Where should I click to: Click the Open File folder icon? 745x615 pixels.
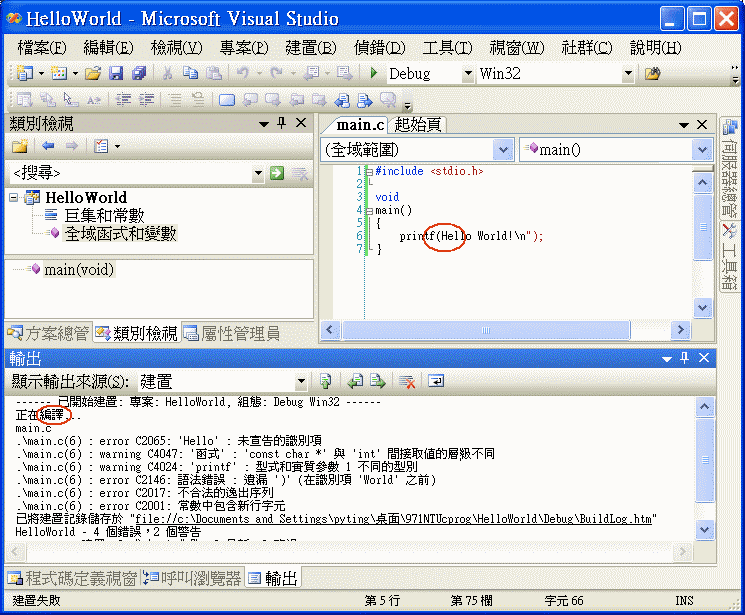pyautogui.click(x=93, y=73)
